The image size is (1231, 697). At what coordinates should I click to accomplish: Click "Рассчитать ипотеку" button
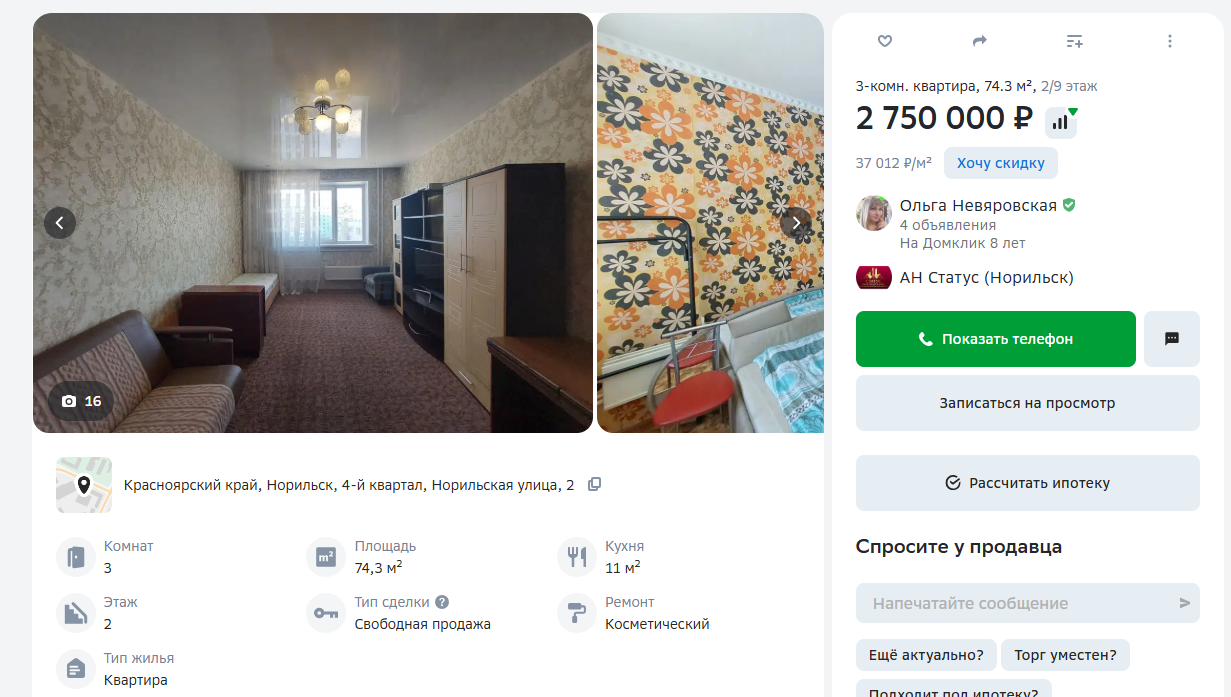1028,483
